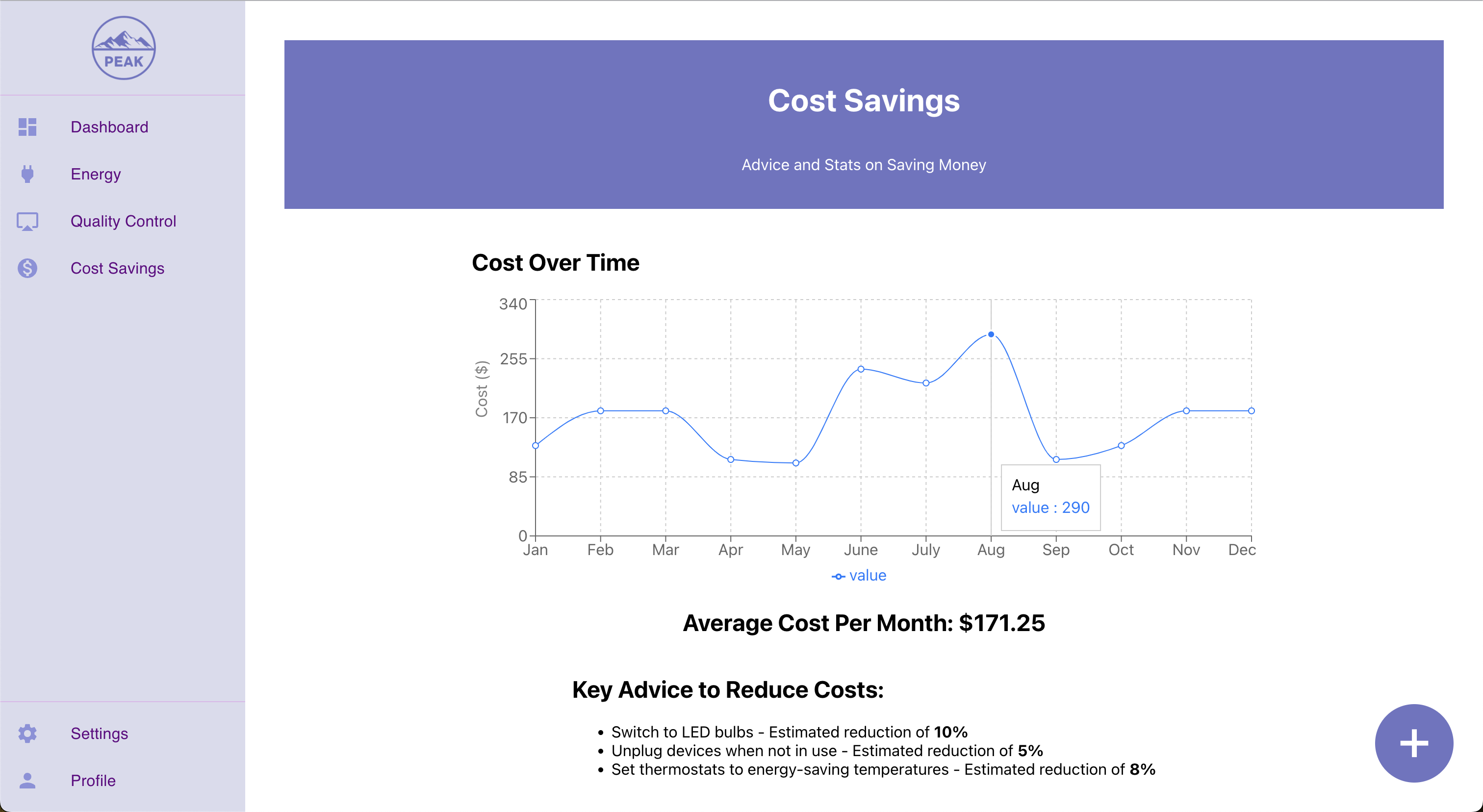Click the Dashboard grid icon
Image resolution: width=1483 pixels, height=812 pixels.
point(27,127)
